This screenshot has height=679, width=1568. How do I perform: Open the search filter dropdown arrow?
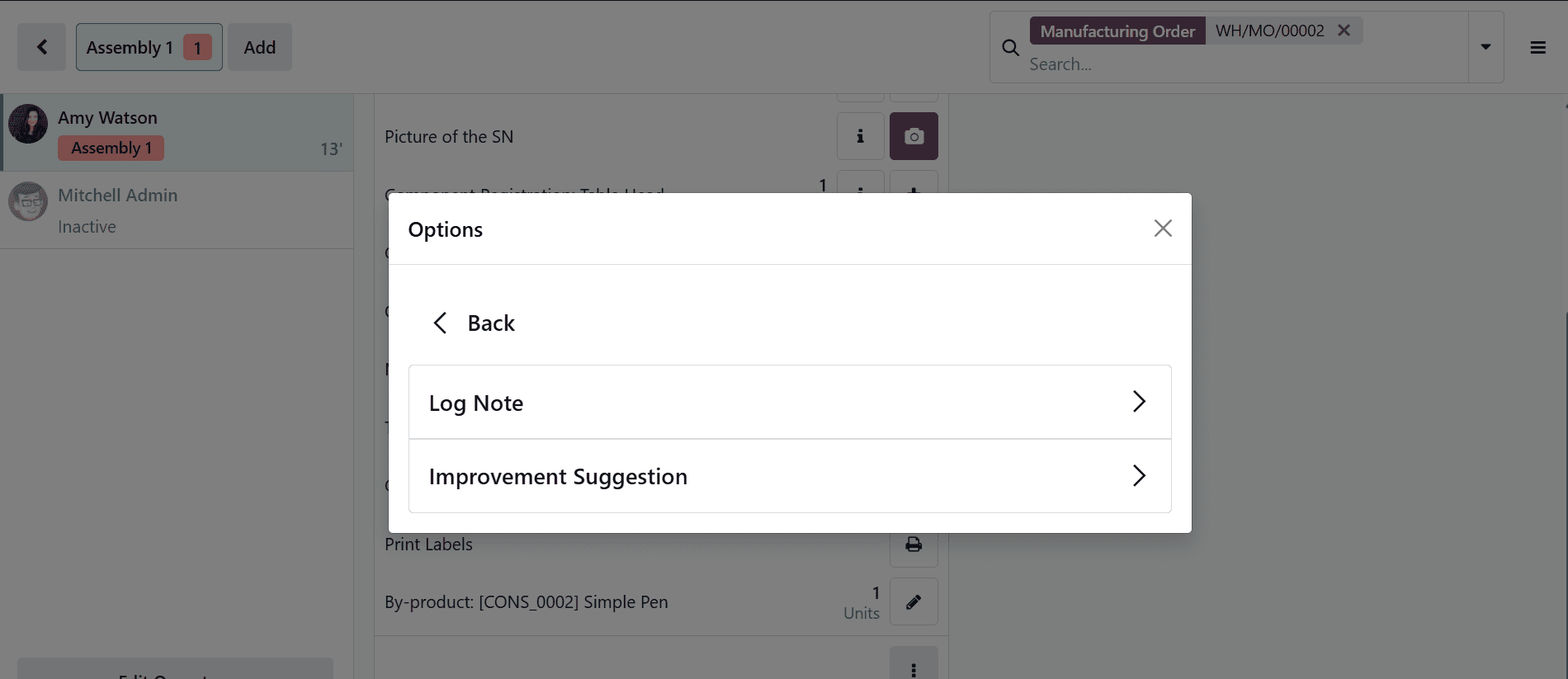1485,47
